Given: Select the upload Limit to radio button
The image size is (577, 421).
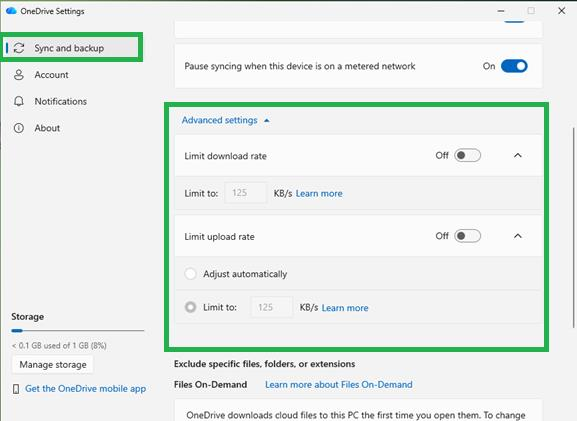Looking at the screenshot, I should [x=190, y=307].
